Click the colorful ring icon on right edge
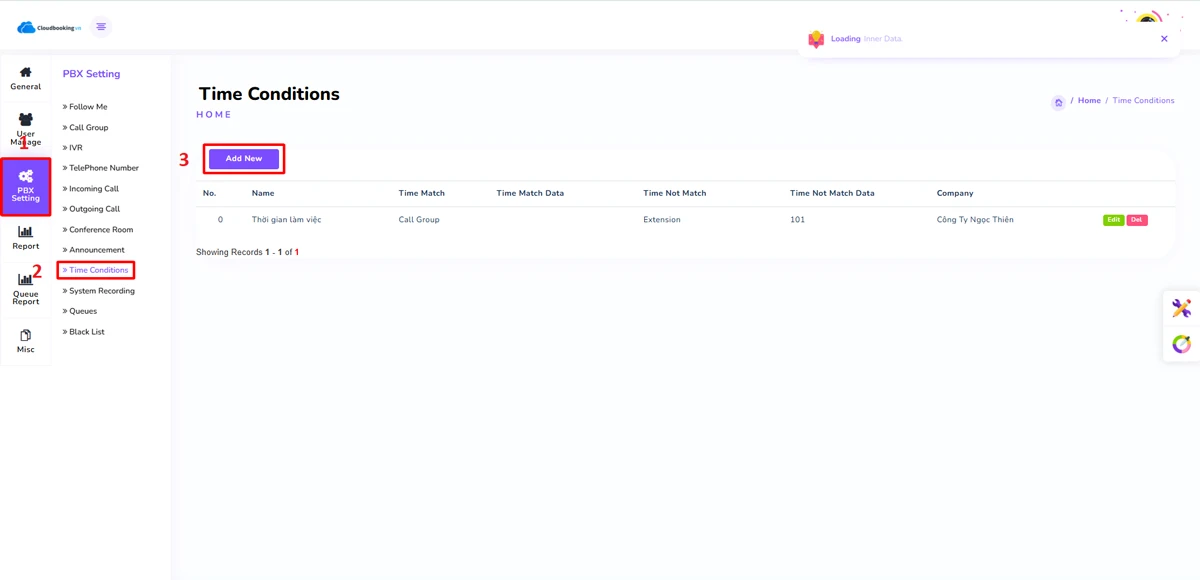 click(x=1181, y=344)
